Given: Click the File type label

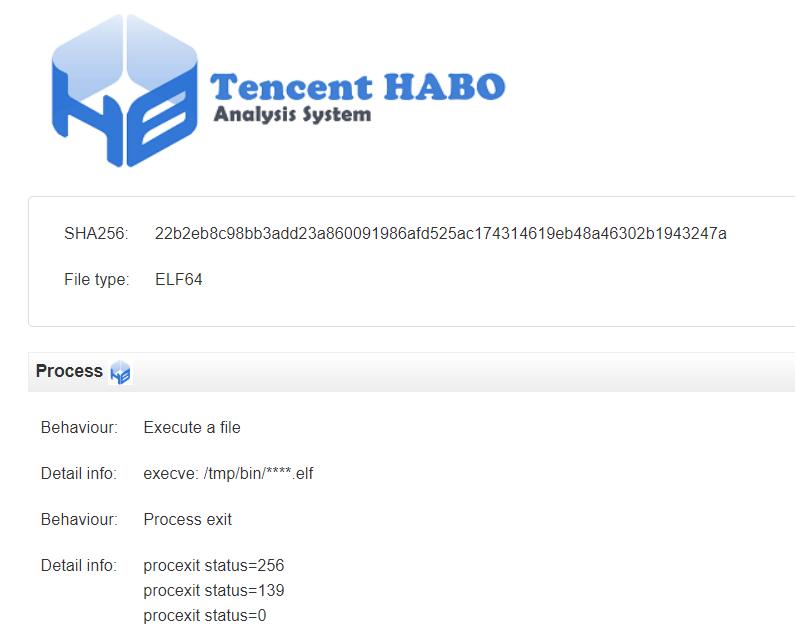Looking at the screenshot, I should tap(97, 279).
